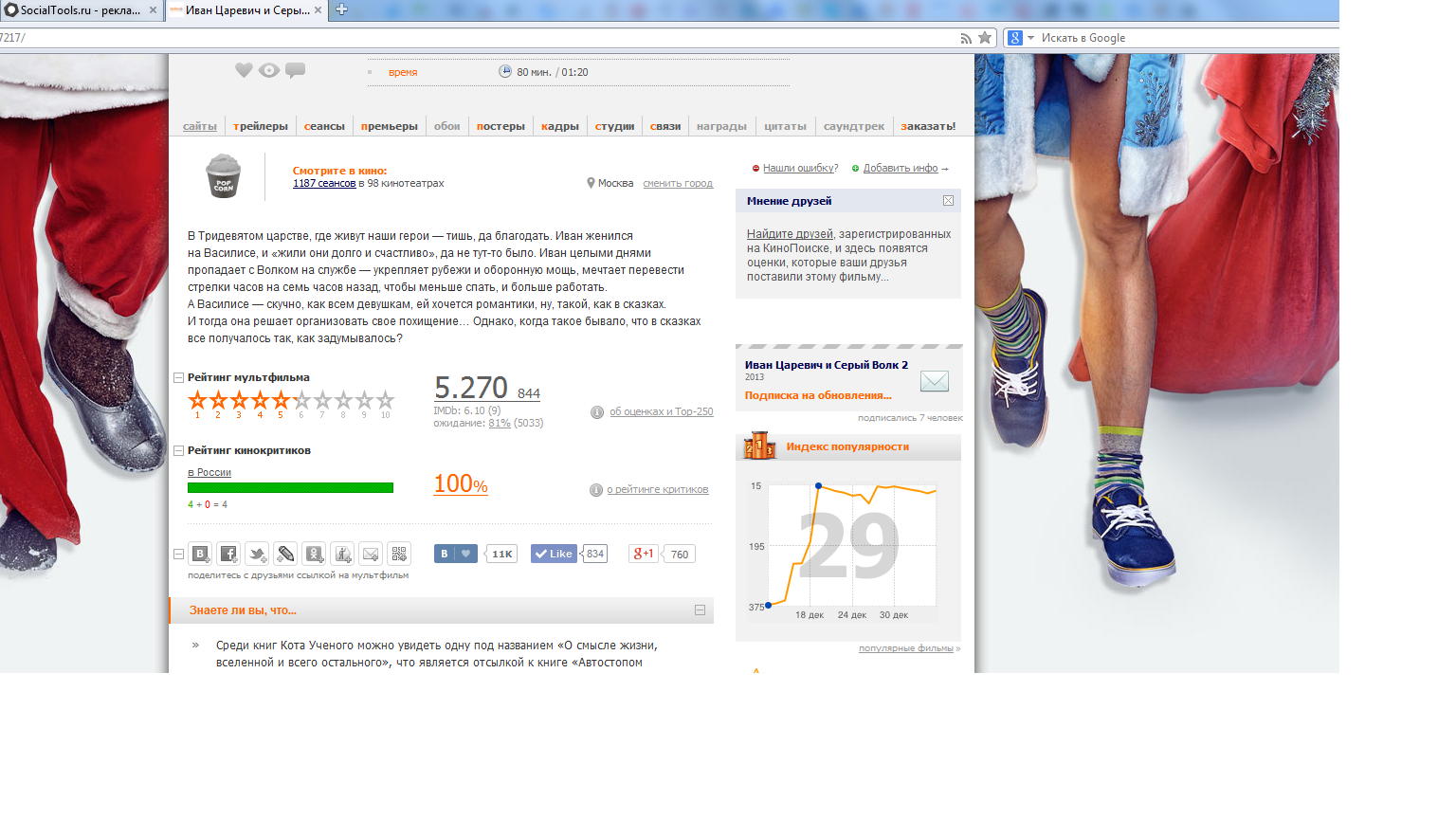Click the сменить город link
1456x819 pixels.
pos(678,184)
